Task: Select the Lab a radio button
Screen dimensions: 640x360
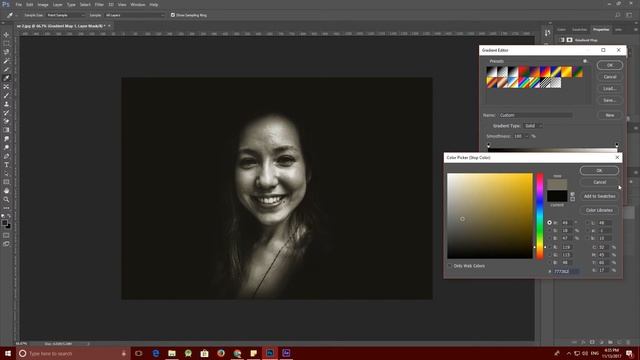Action: pos(588,231)
